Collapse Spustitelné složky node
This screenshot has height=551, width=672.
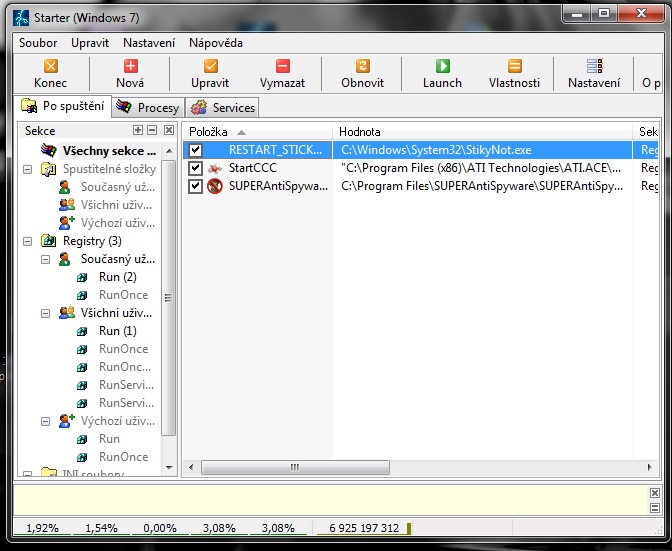(27, 170)
